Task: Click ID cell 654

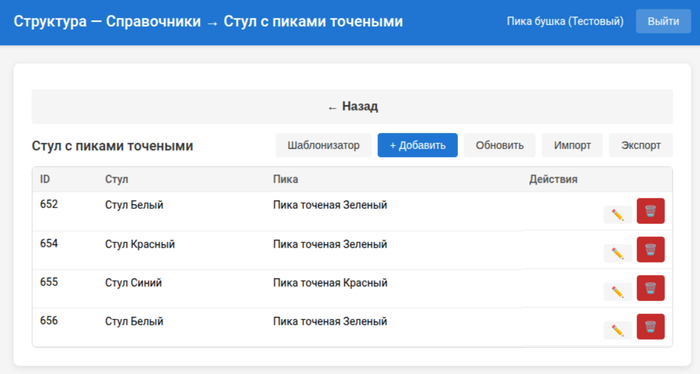Action: (49, 243)
